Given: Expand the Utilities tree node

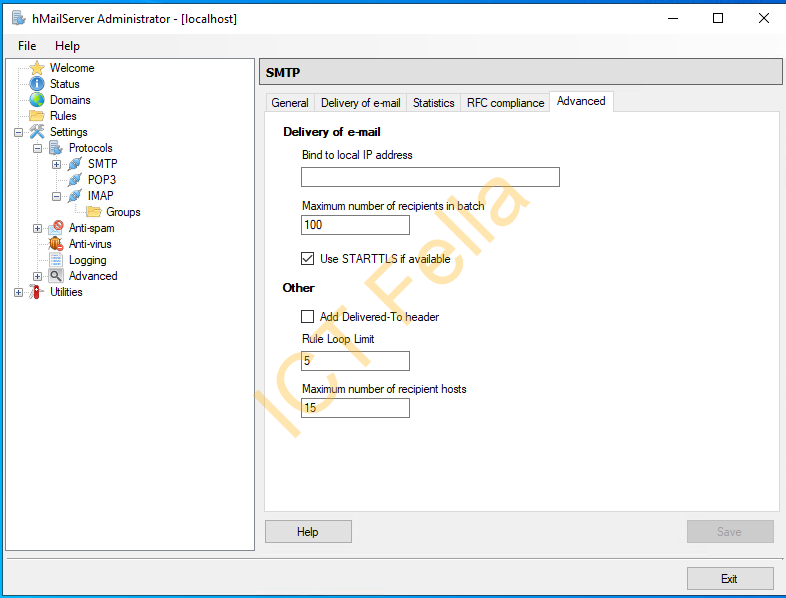Looking at the screenshot, I should click(x=19, y=293).
